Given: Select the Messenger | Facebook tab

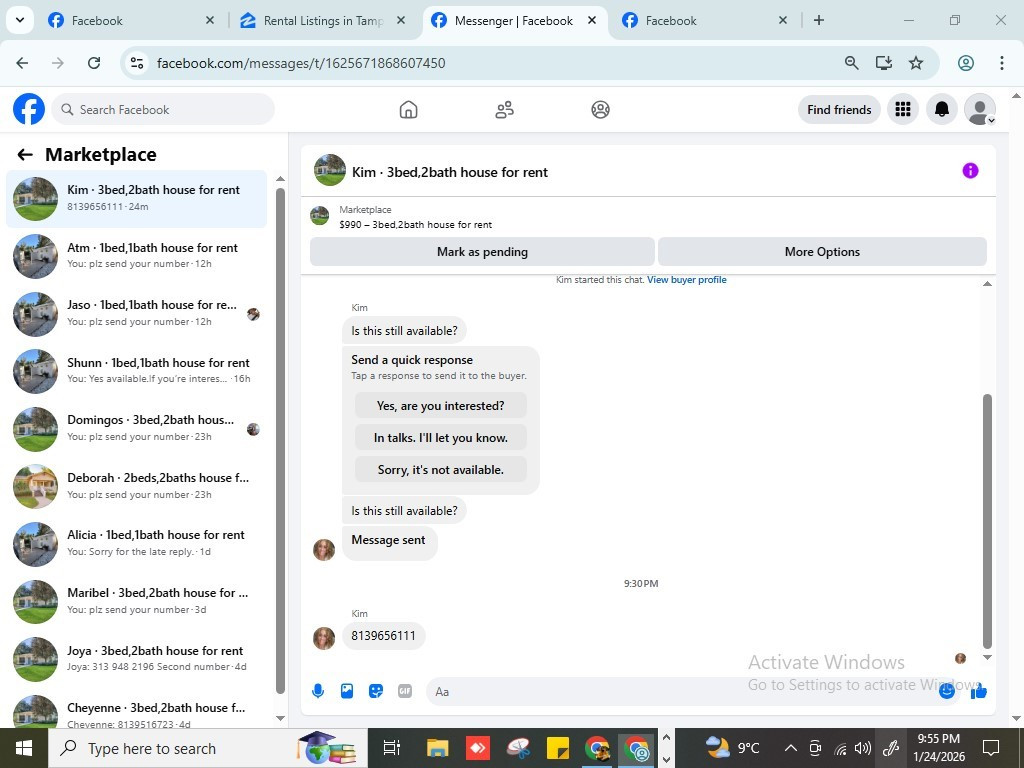Looking at the screenshot, I should coord(515,20).
